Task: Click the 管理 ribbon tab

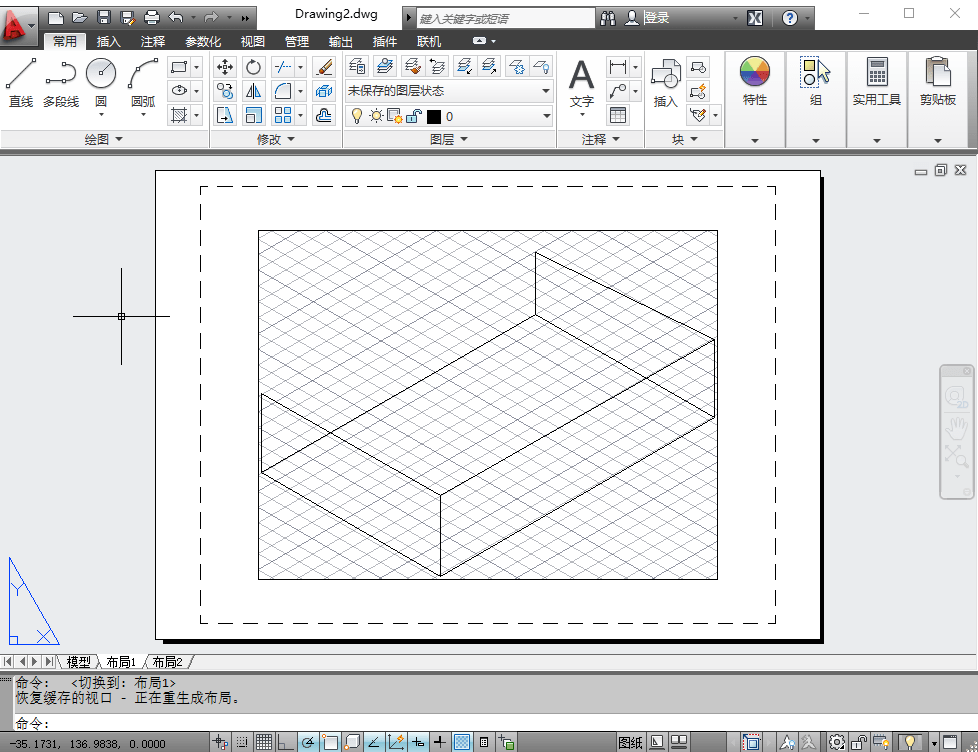Action: [297, 41]
